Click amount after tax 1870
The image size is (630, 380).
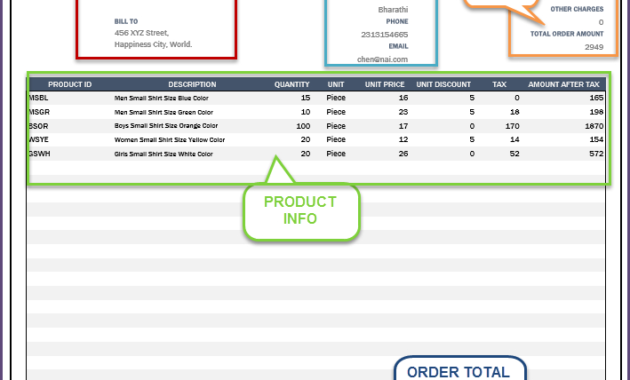point(594,126)
